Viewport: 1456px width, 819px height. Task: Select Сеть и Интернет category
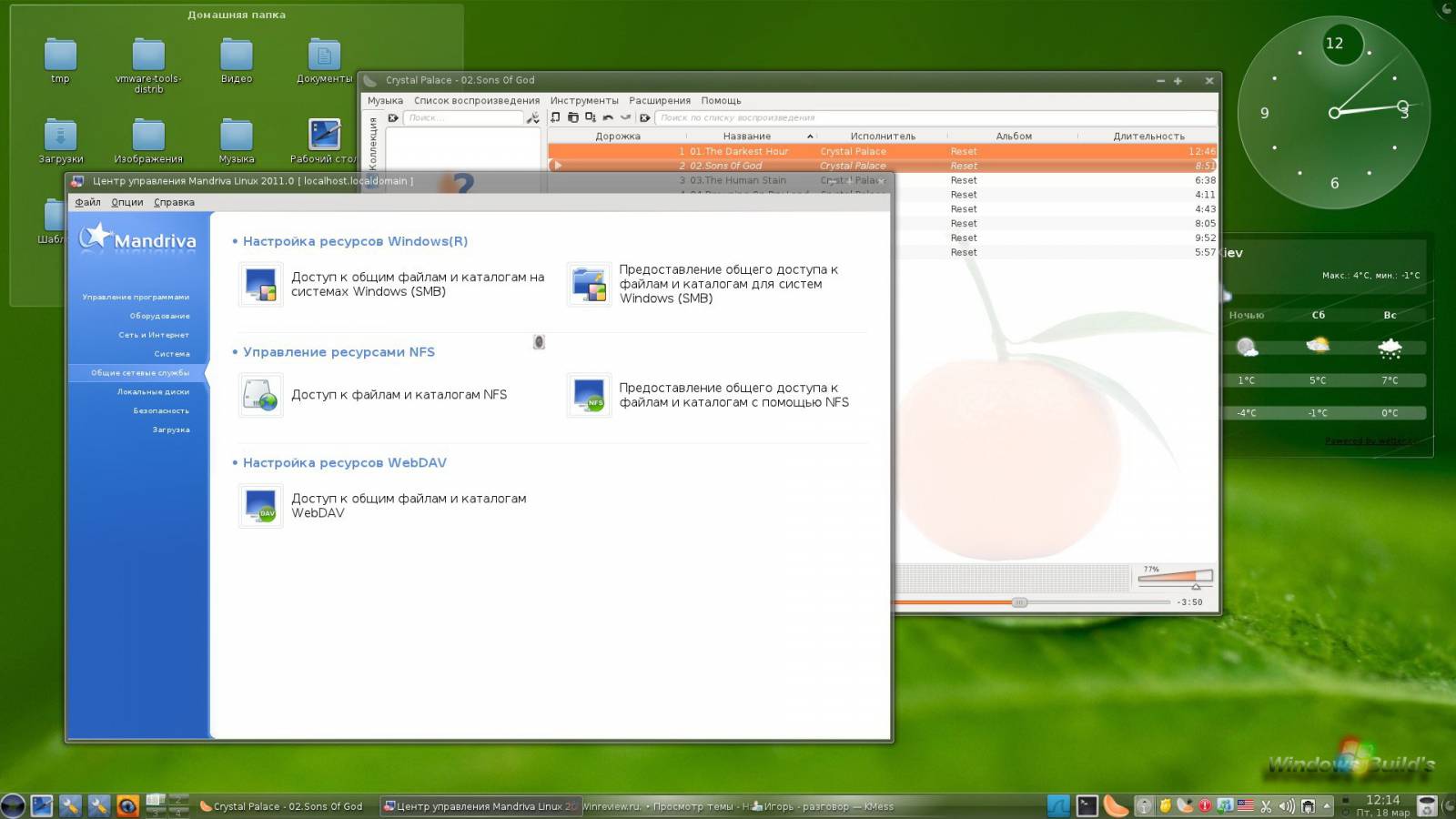(x=154, y=335)
